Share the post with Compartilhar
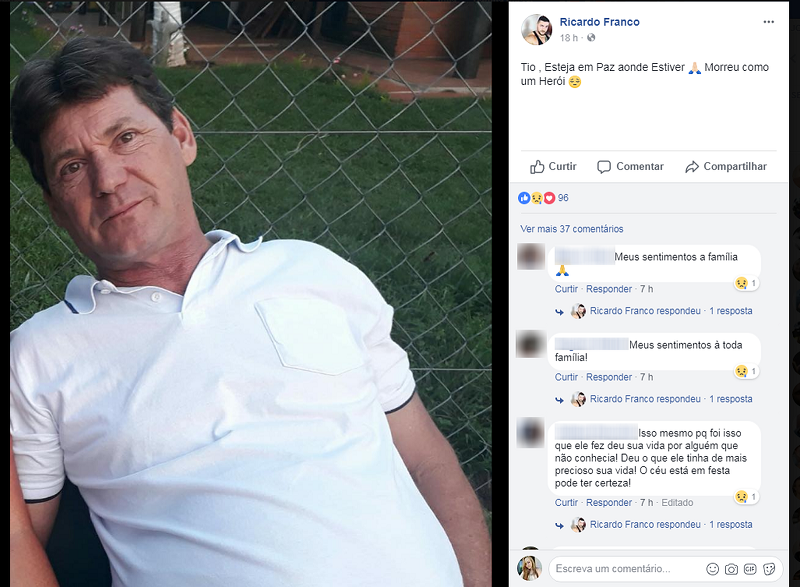The height and width of the screenshot is (587, 800). tap(726, 167)
